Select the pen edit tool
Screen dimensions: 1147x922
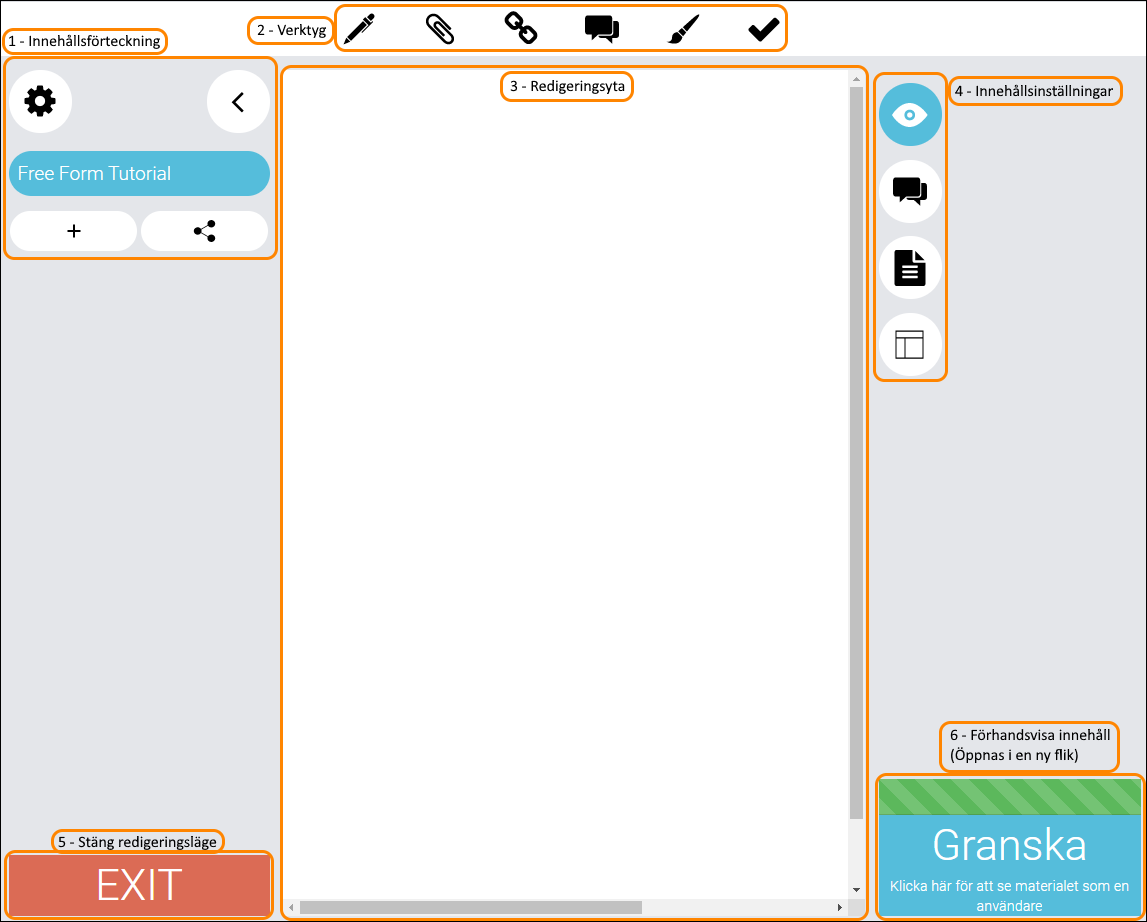tap(358, 29)
